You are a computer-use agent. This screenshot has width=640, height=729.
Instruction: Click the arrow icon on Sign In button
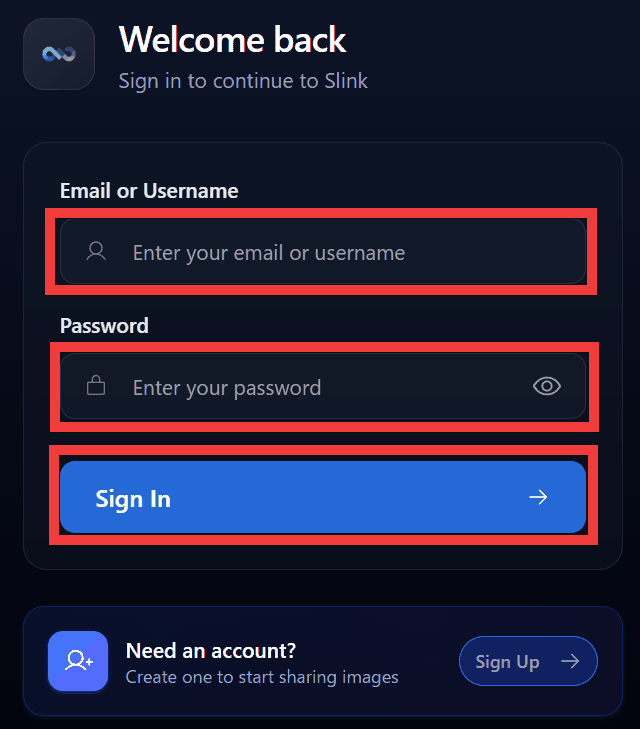[538, 497]
